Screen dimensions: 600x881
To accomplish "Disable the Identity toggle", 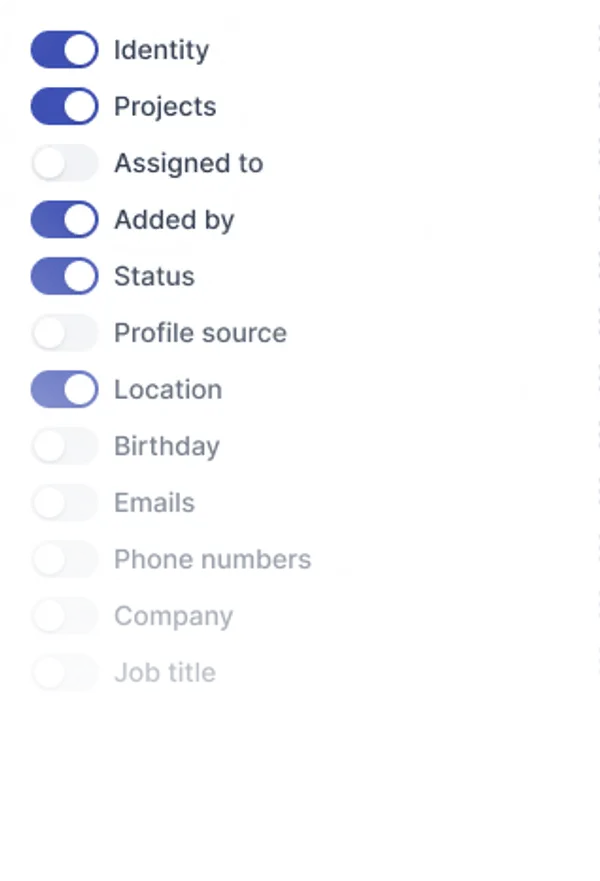I will click(x=64, y=50).
